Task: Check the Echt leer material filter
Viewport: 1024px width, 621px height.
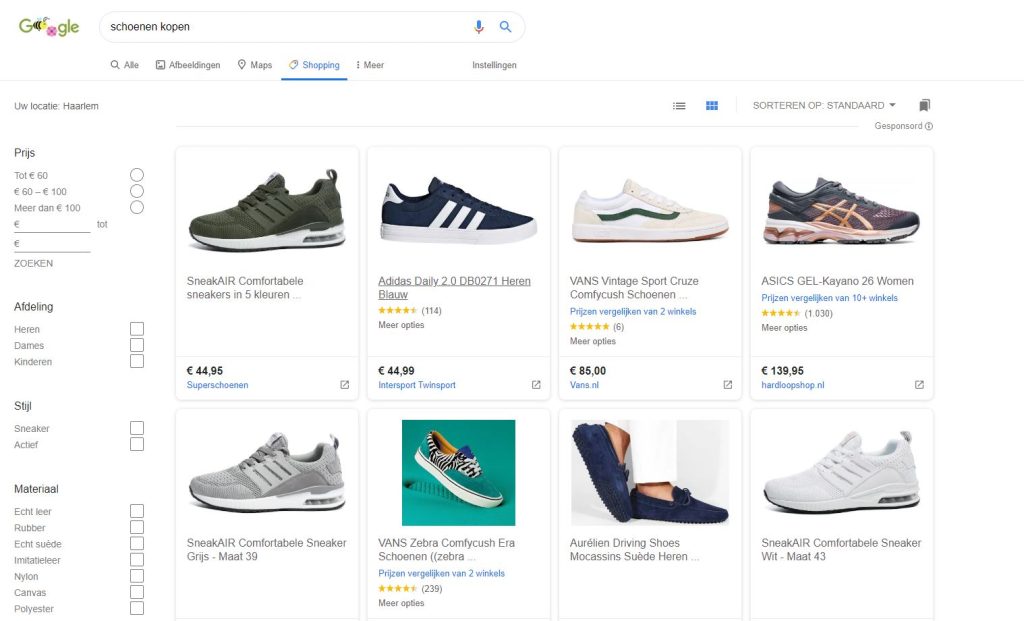Action: (136, 511)
